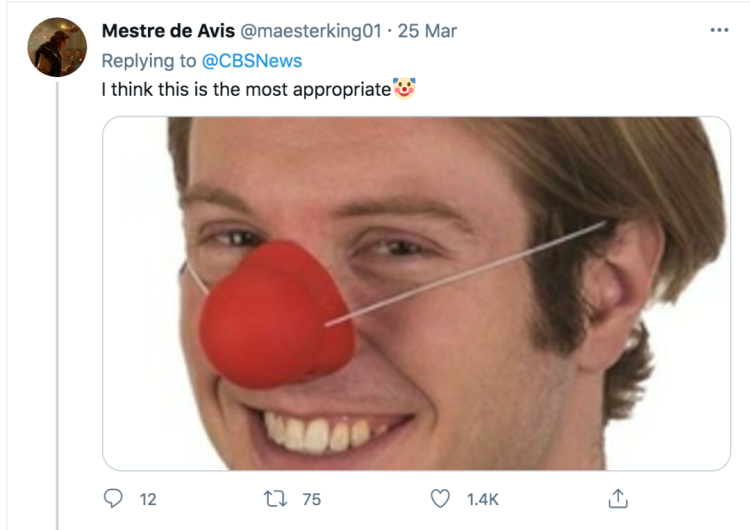Image resolution: width=750 pixels, height=530 pixels.
Task: Click the reply count 12
Action: click(x=148, y=498)
